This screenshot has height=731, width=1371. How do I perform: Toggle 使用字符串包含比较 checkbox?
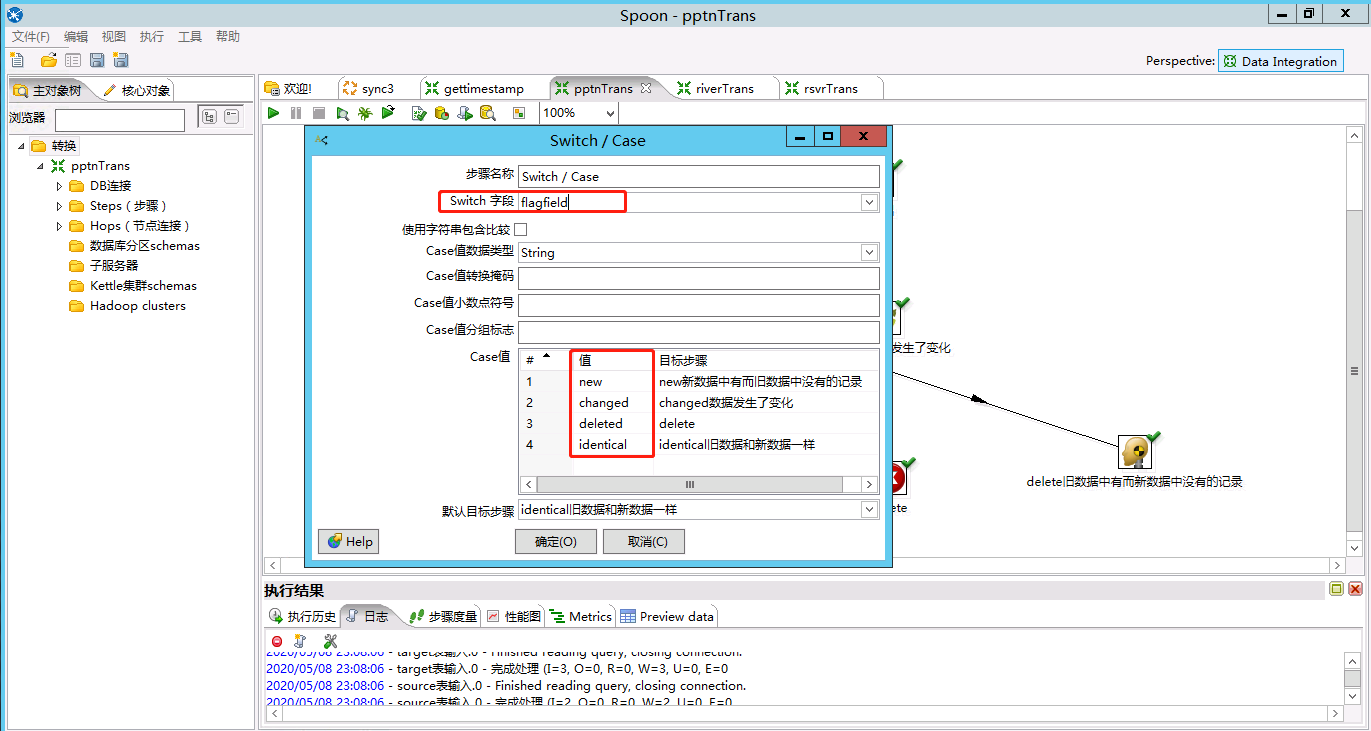coord(520,230)
